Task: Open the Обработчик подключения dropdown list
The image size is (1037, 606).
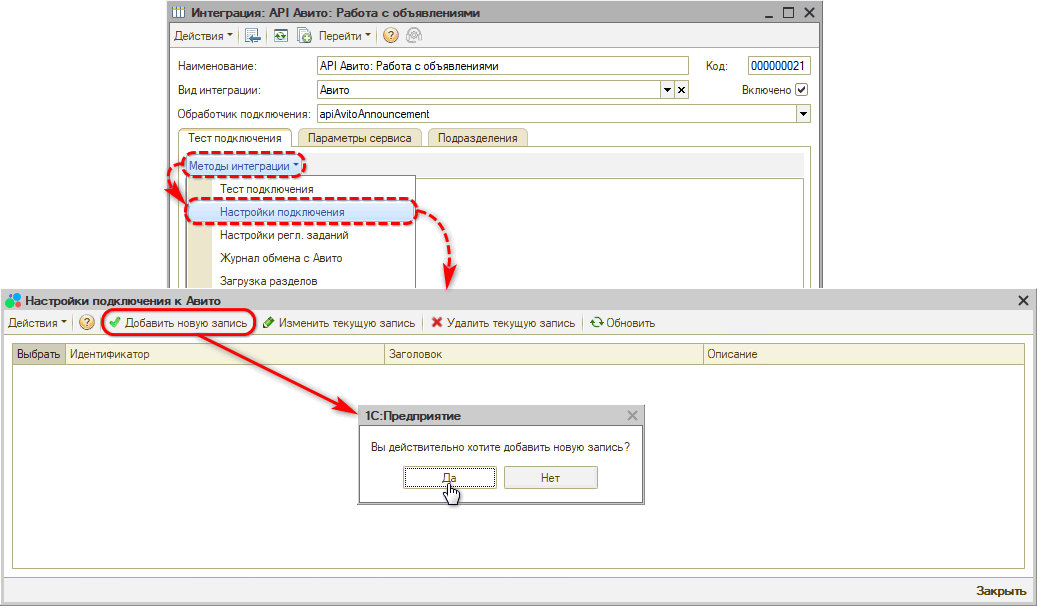Action: [x=802, y=114]
